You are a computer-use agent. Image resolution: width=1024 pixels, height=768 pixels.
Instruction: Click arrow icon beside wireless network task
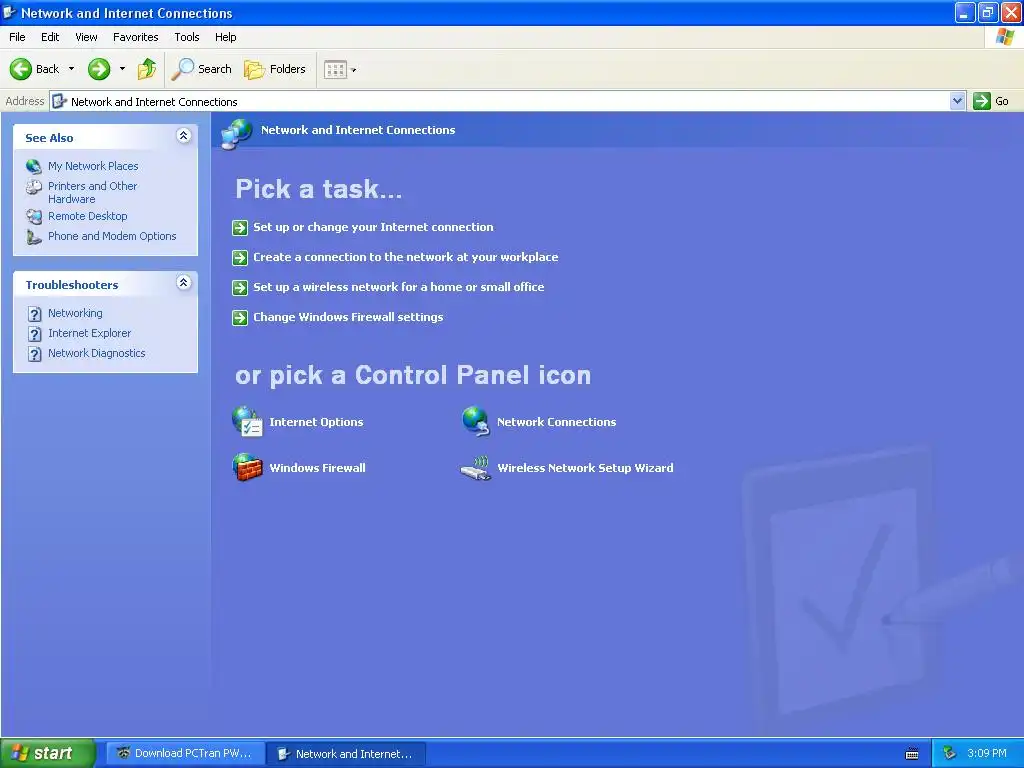[240, 287]
